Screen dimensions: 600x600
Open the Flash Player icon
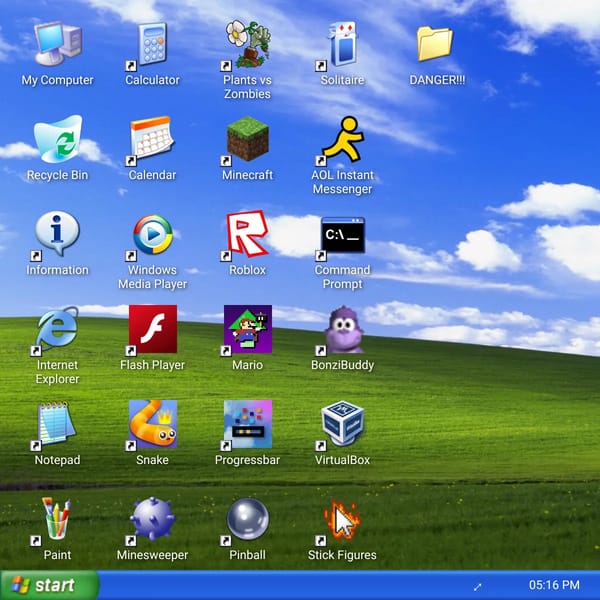tap(153, 329)
